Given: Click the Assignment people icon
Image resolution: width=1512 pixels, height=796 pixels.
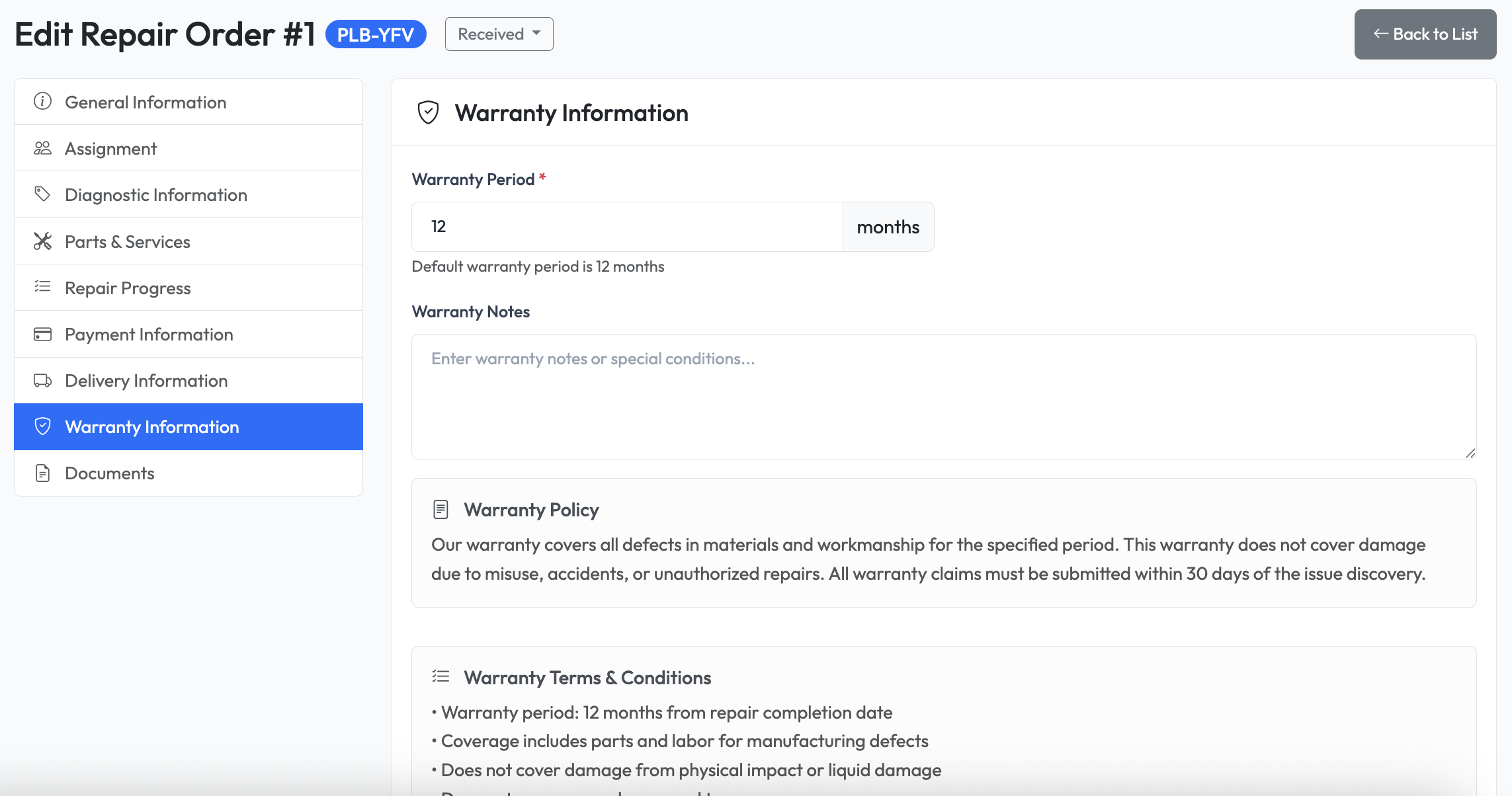Looking at the screenshot, I should pos(42,148).
